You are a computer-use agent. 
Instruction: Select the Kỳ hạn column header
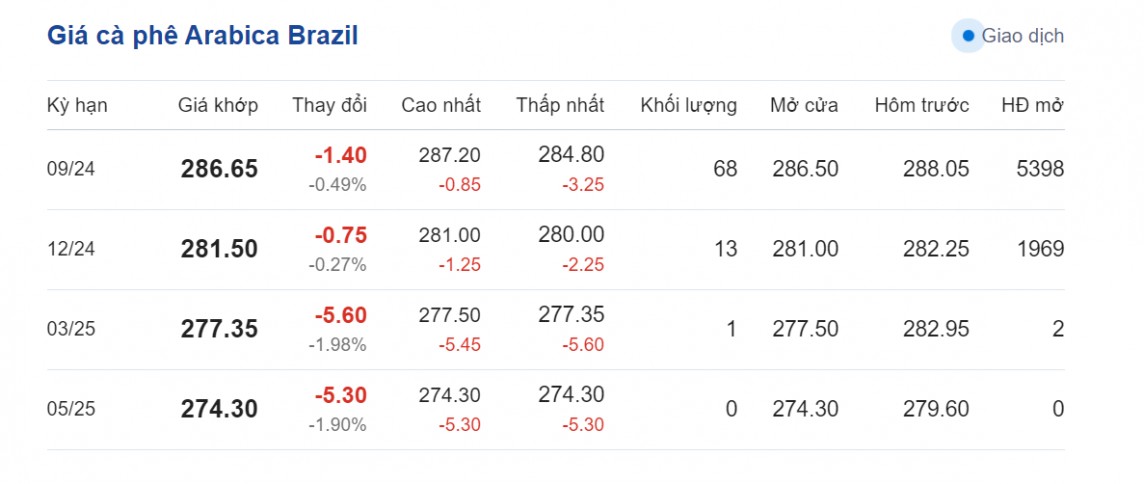pyautogui.click(x=77, y=105)
